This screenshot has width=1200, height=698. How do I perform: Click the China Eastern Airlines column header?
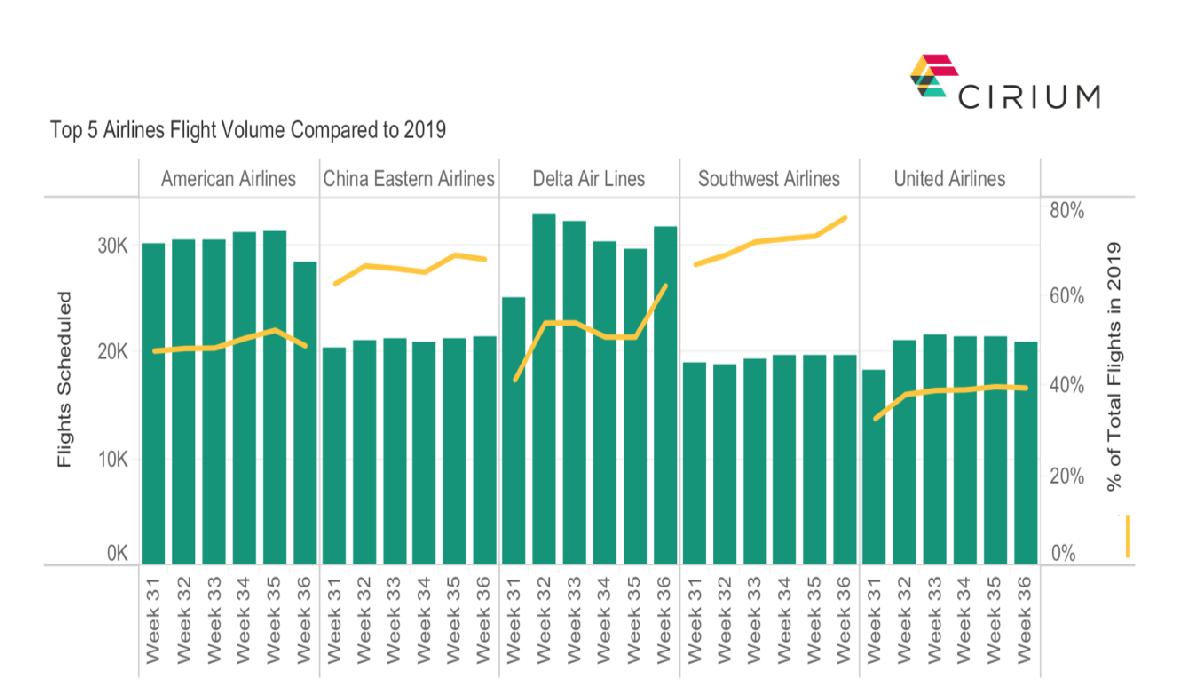(409, 179)
